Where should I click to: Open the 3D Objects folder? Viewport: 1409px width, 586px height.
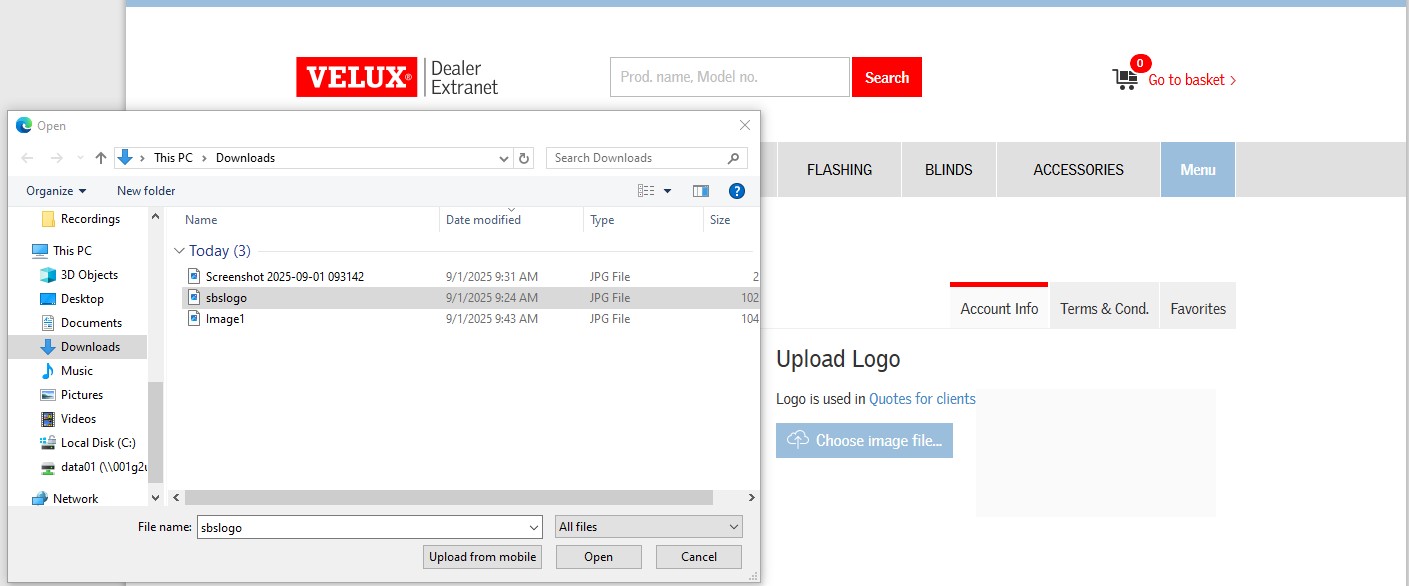(89, 275)
